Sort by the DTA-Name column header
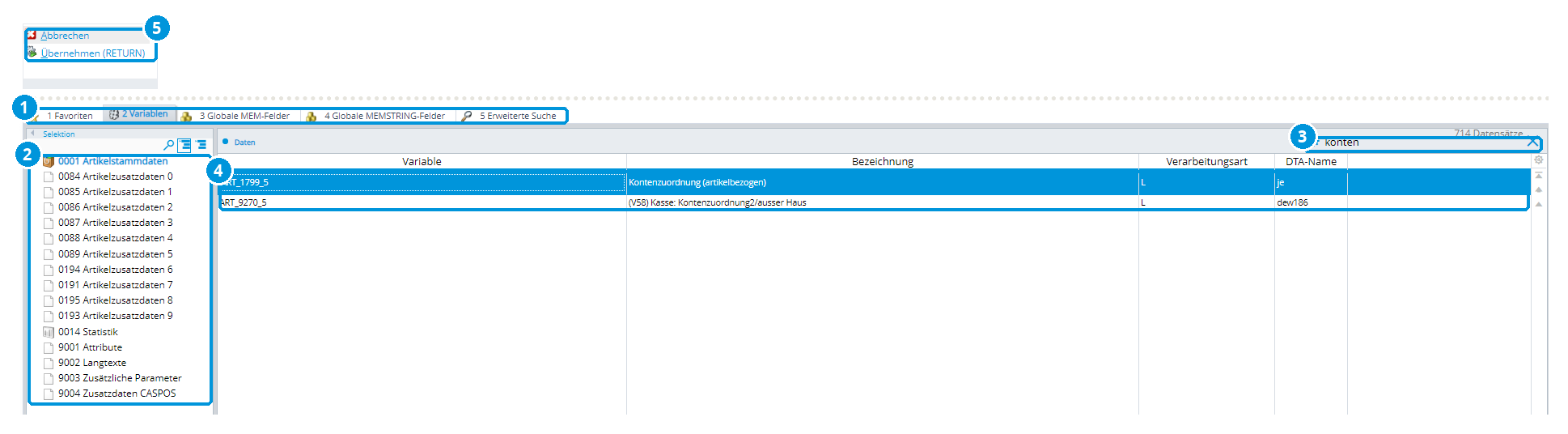The height and width of the screenshot is (434, 1568). coord(1311,162)
